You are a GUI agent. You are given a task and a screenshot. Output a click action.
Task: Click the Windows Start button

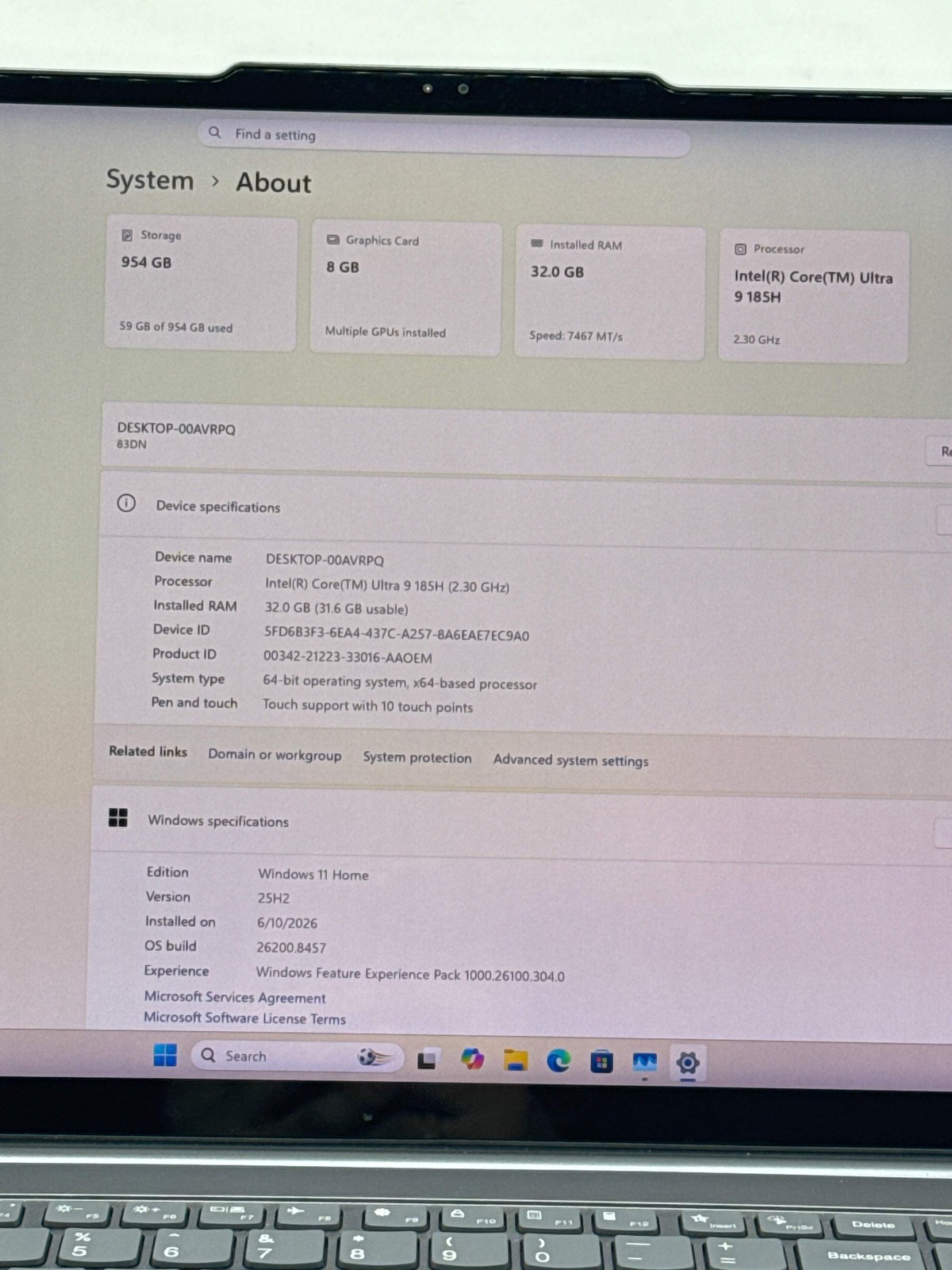(x=165, y=1055)
